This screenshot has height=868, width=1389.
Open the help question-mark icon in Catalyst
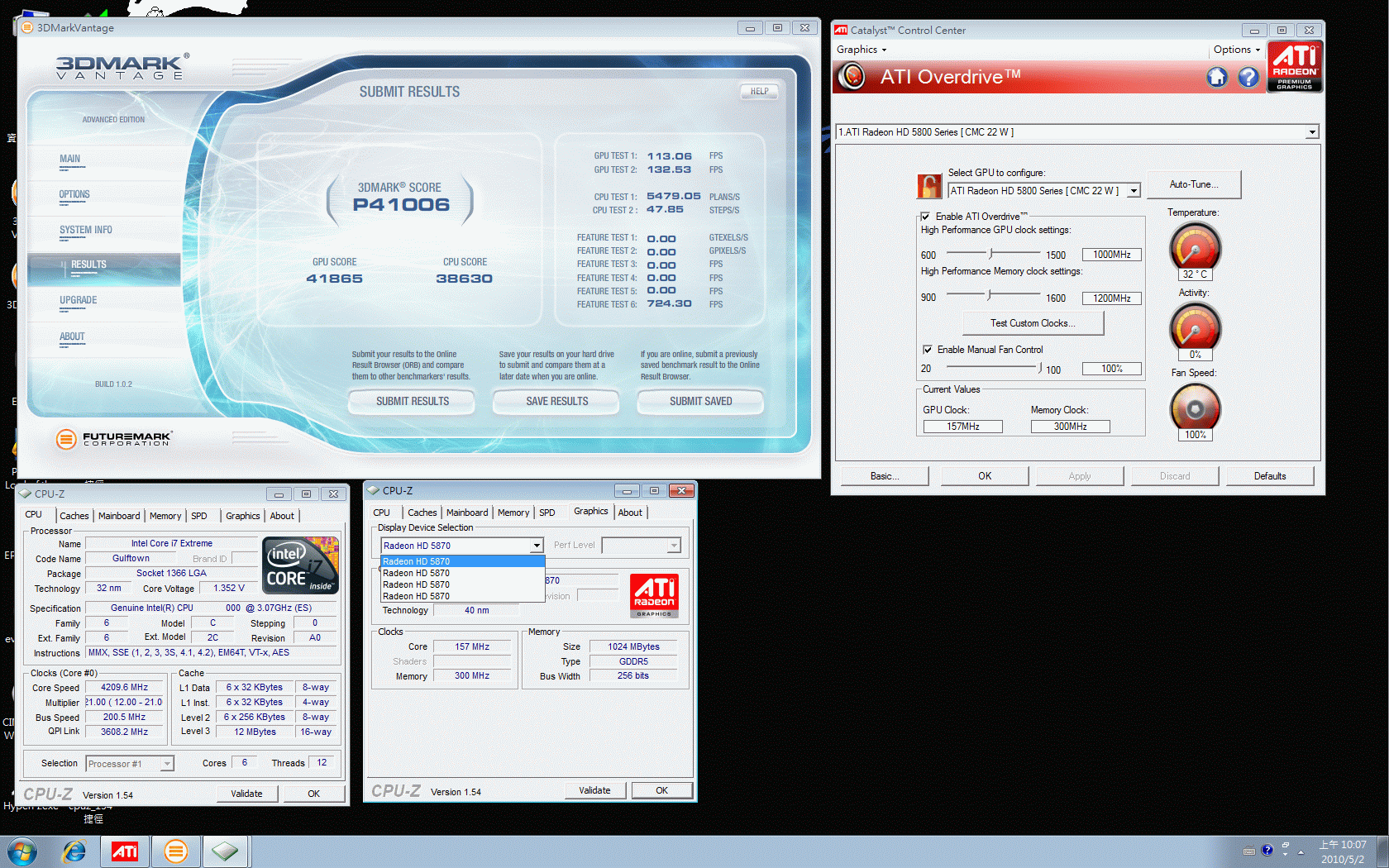pos(1248,78)
